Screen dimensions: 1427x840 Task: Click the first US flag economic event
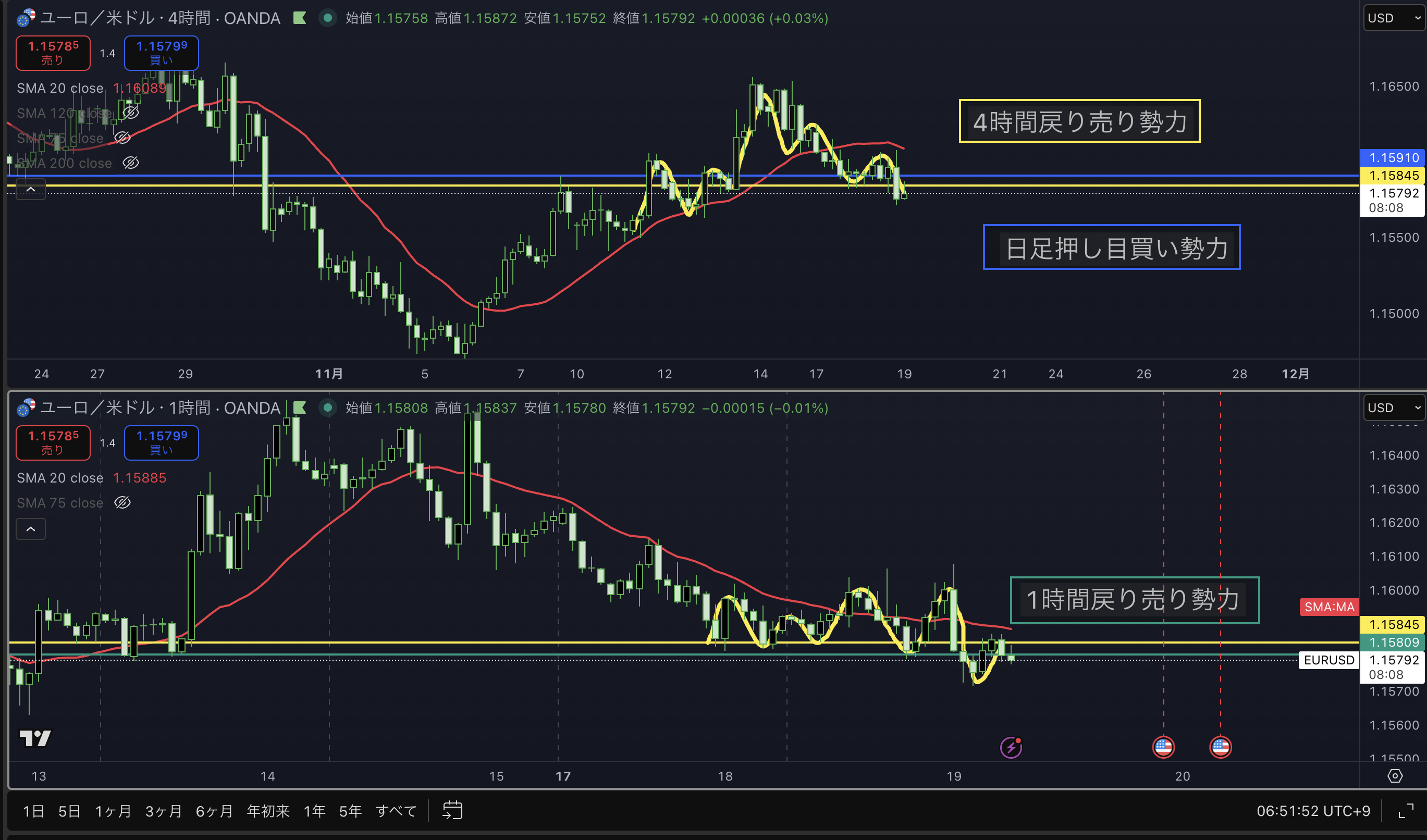click(1163, 747)
